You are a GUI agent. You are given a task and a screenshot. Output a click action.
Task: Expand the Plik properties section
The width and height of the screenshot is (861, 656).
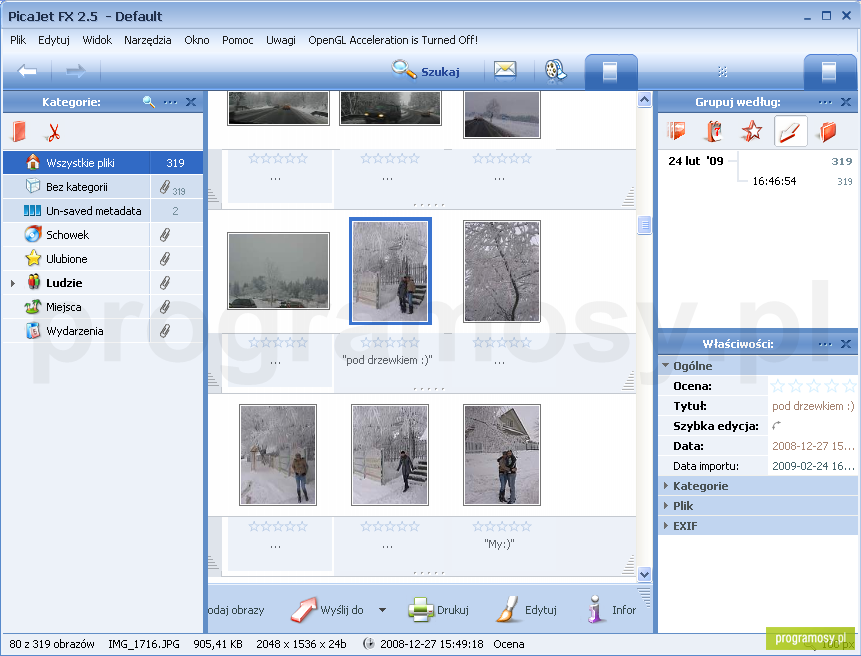point(666,506)
